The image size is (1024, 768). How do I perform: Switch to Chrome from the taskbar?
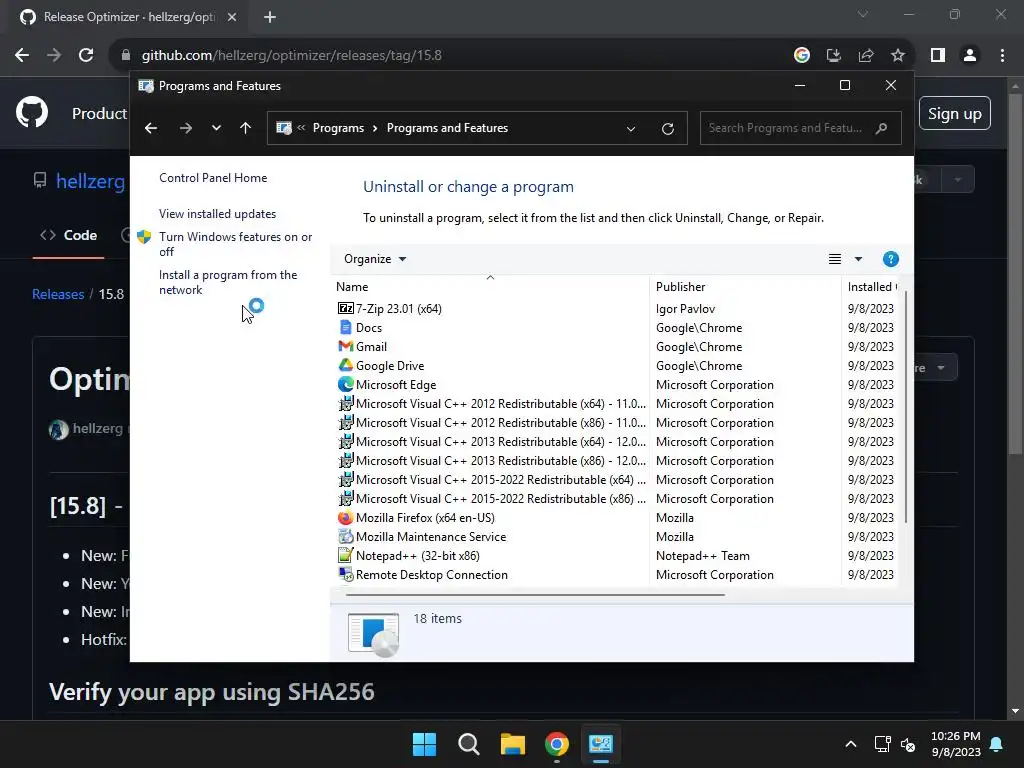556,744
